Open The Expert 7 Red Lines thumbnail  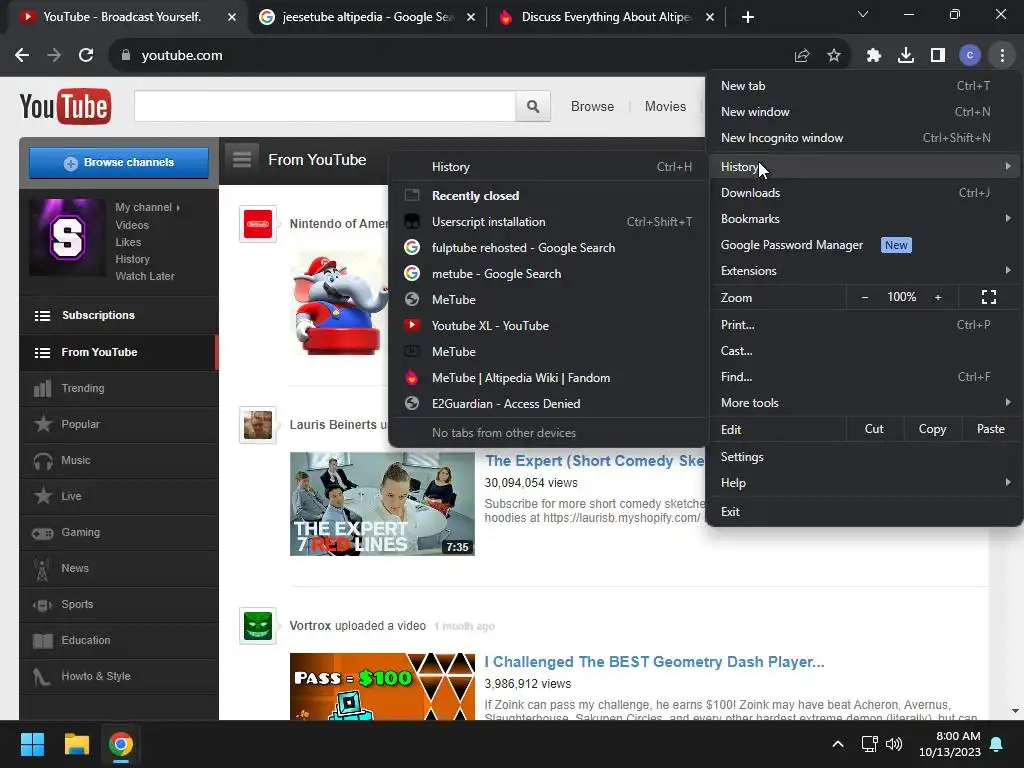point(382,504)
